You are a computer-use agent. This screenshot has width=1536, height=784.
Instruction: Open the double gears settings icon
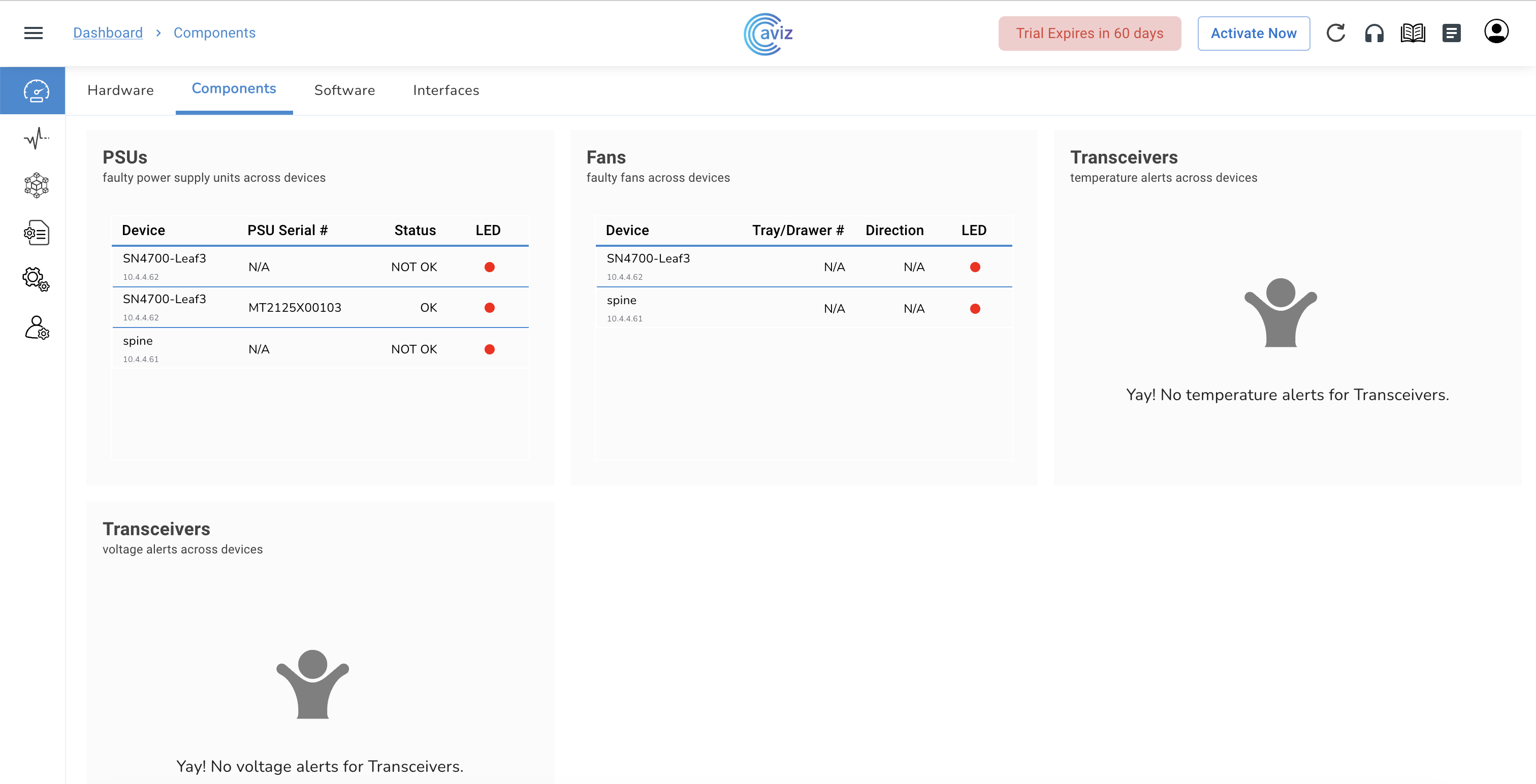(36, 279)
